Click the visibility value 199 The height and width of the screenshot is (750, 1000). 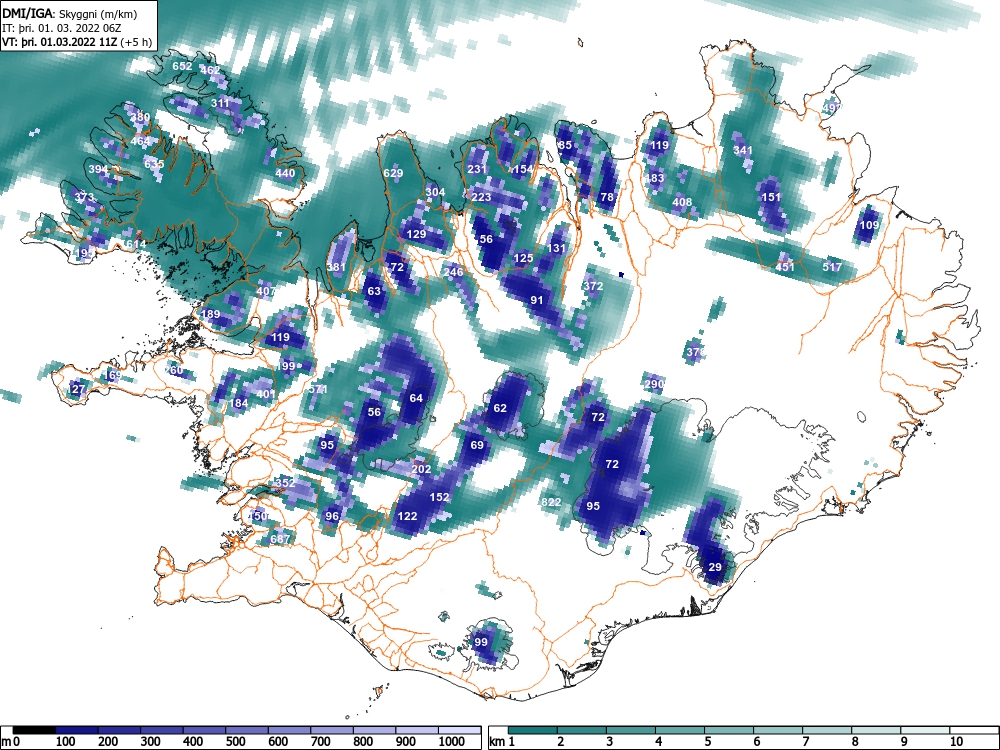tap(286, 366)
